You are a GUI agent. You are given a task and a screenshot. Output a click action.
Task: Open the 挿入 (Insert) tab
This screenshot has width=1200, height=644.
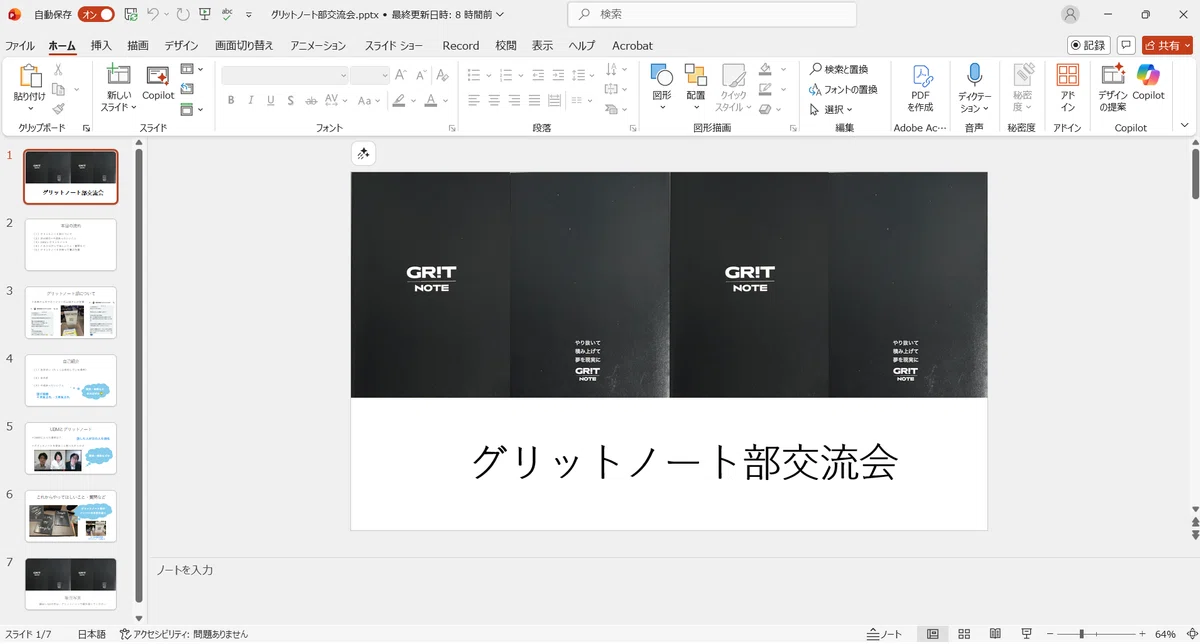click(101, 46)
